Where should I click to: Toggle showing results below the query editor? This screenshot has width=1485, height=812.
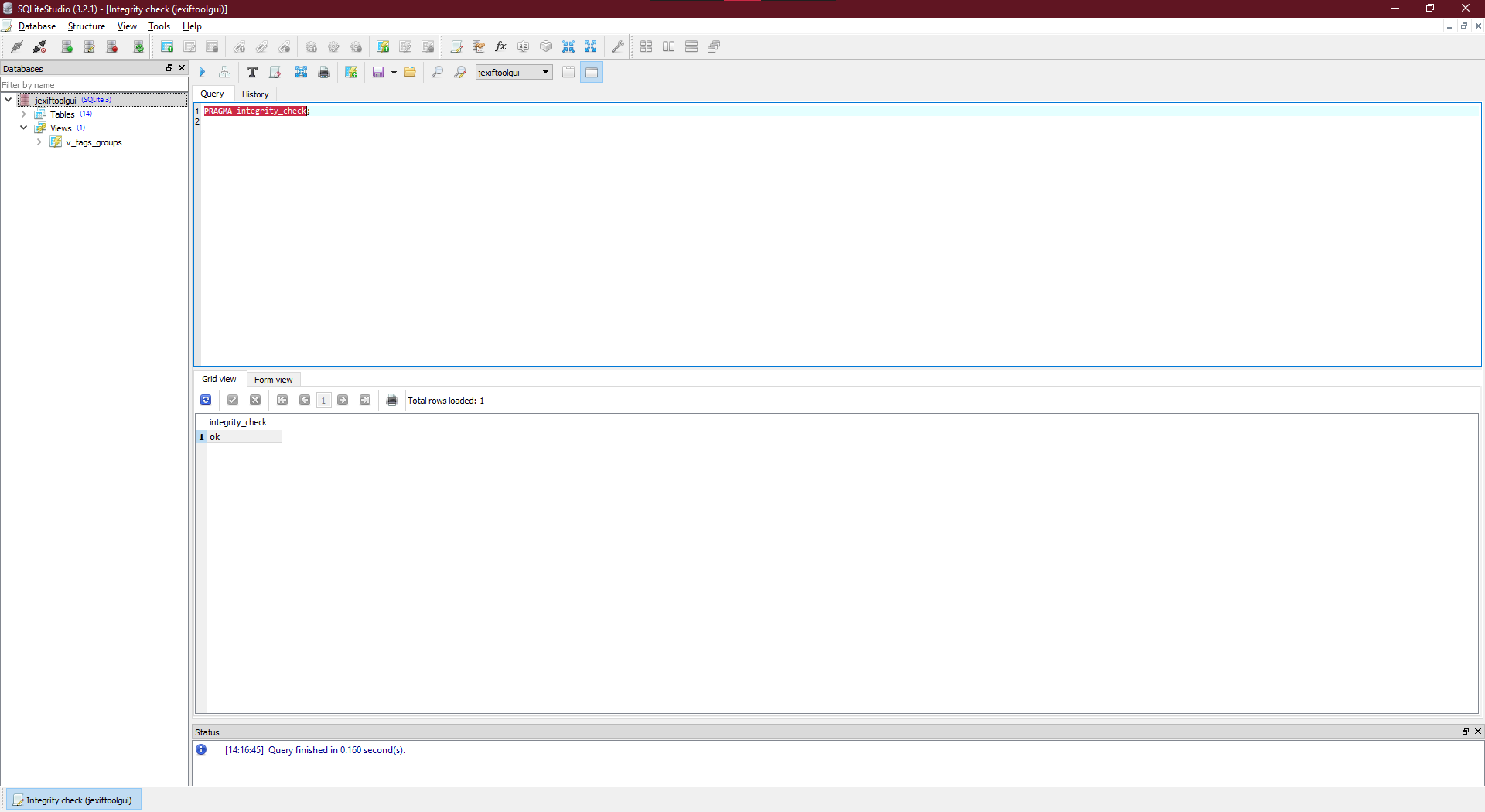tap(591, 72)
